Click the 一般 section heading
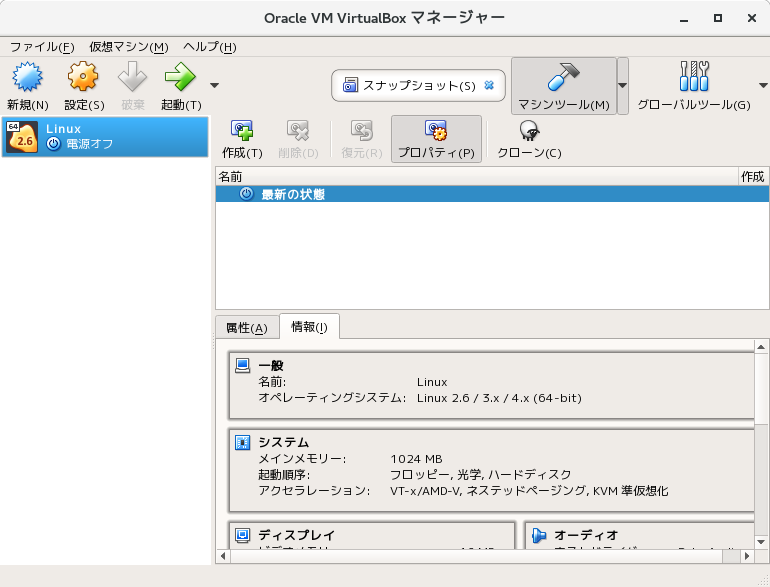Screen dimensions: 770x587 coord(271,365)
